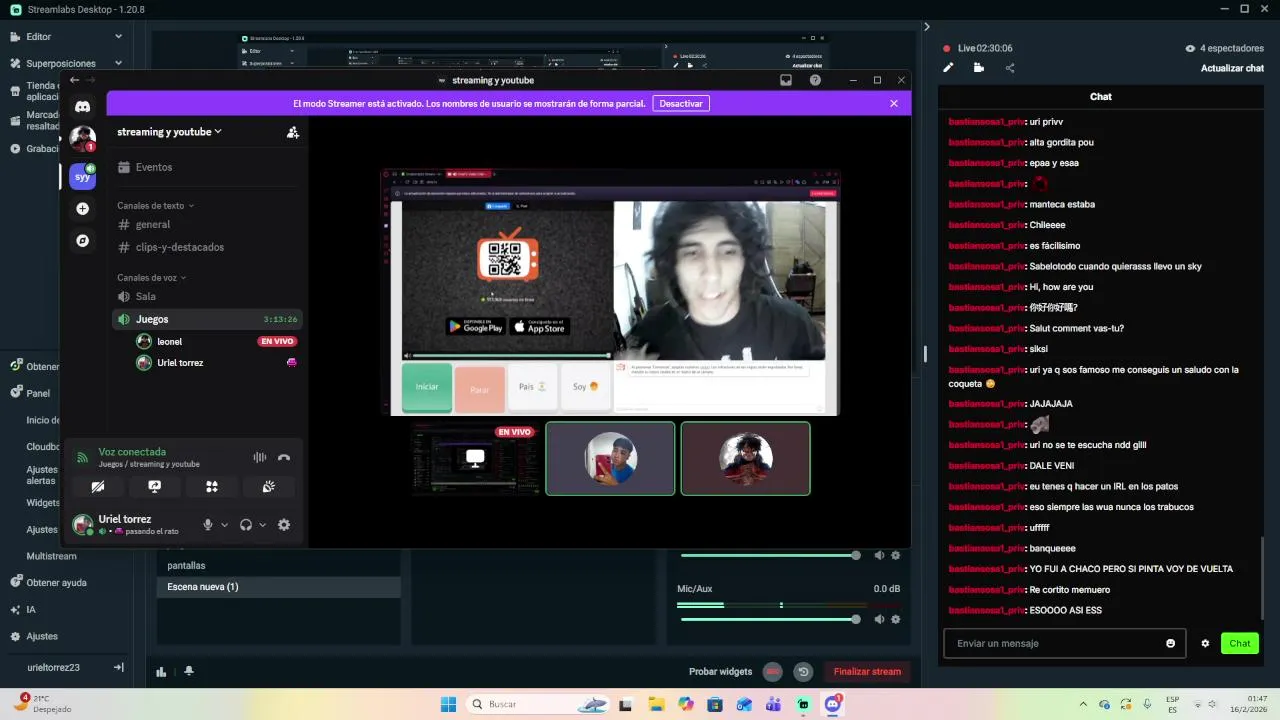This screenshot has height=720, width=1280.
Task: Open the general text channel
Action: pos(206,225)
